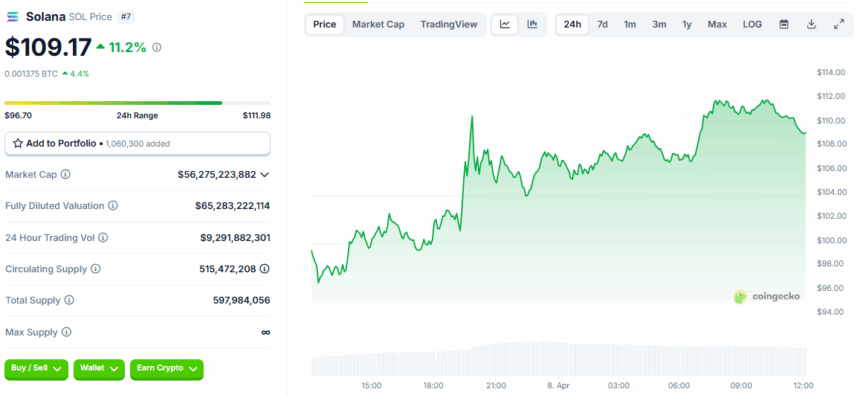Open the Max Supply info icon
The image size is (860, 395).
tap(66, 332)
